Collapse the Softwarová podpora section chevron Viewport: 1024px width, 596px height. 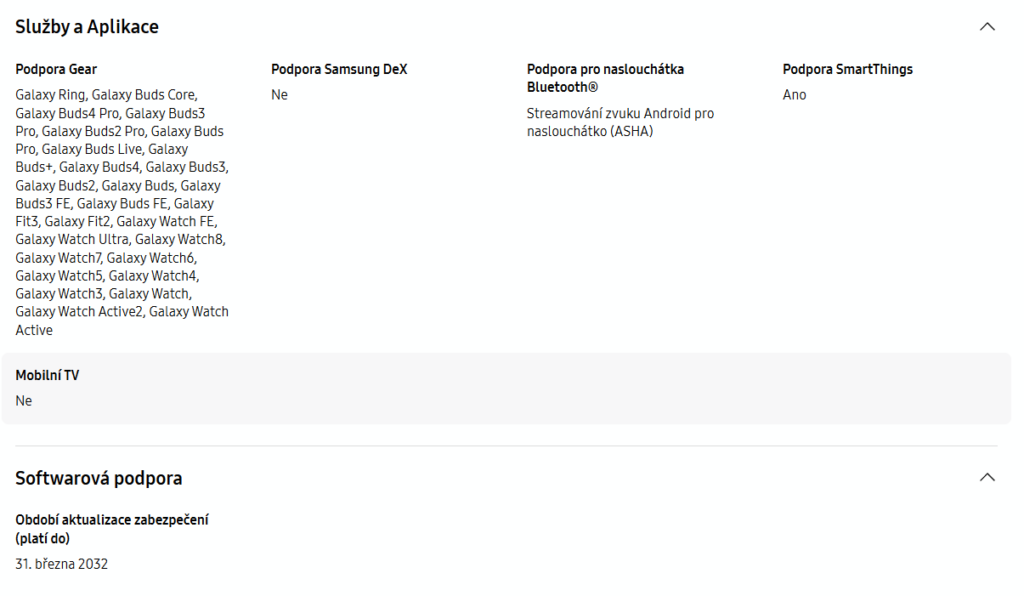coord(987,478)
